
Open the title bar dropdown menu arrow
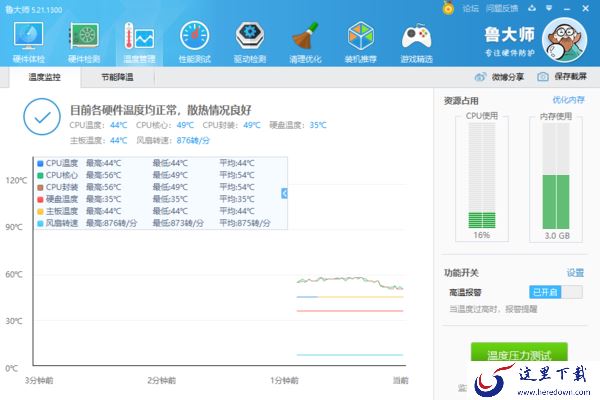tap(549, 8)
